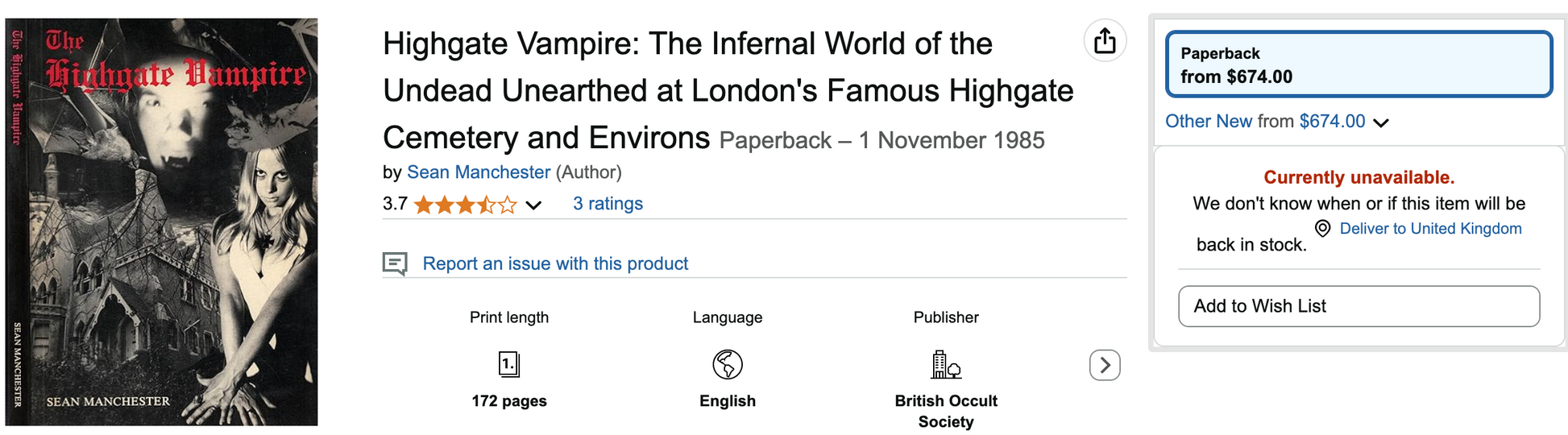1568x435 pixels.
Task: Open the Other New from $674.00 link
Action: (x=1265, y=122)
